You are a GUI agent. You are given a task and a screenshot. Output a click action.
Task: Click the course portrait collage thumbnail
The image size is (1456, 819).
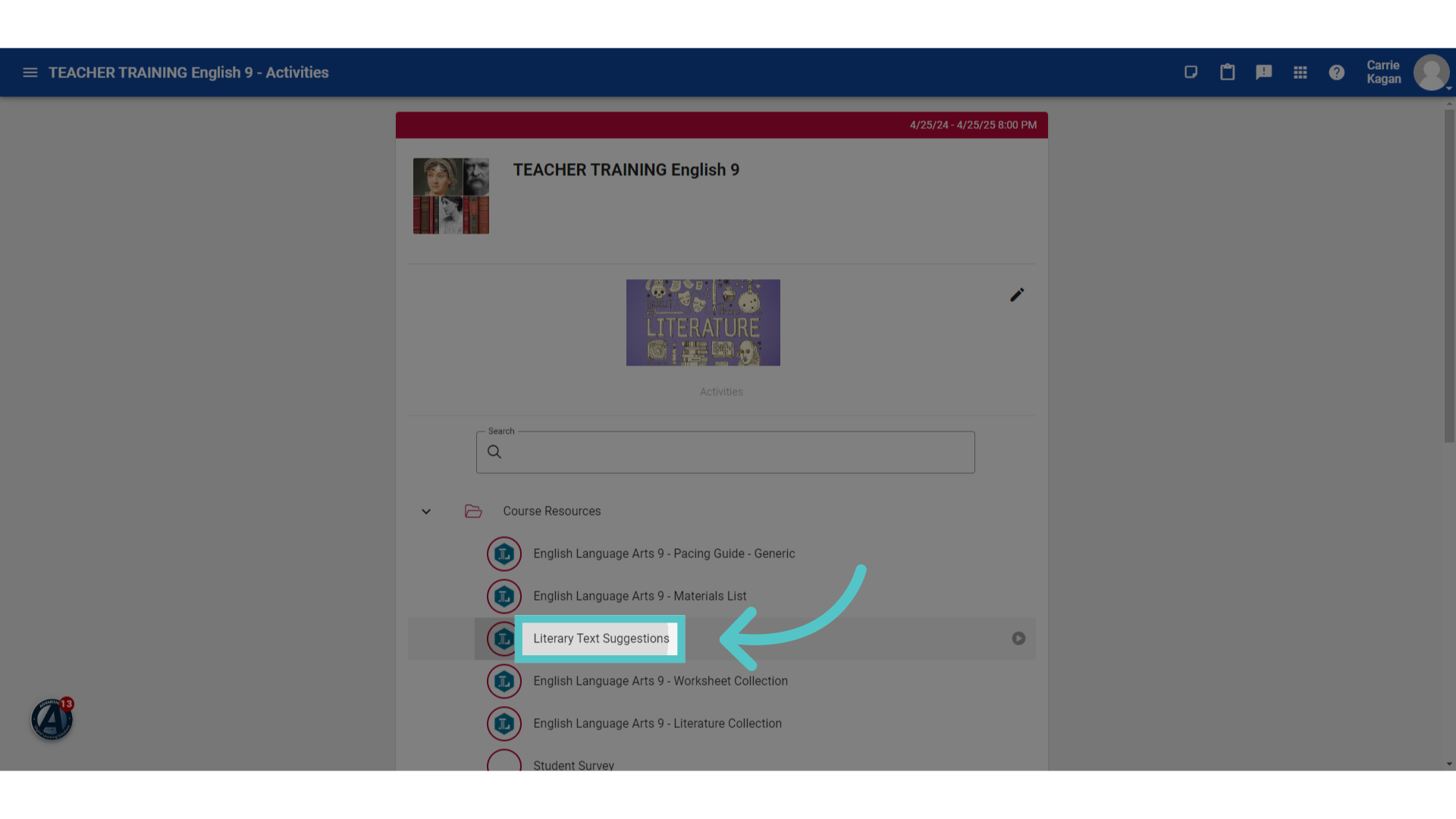(451, 196)
